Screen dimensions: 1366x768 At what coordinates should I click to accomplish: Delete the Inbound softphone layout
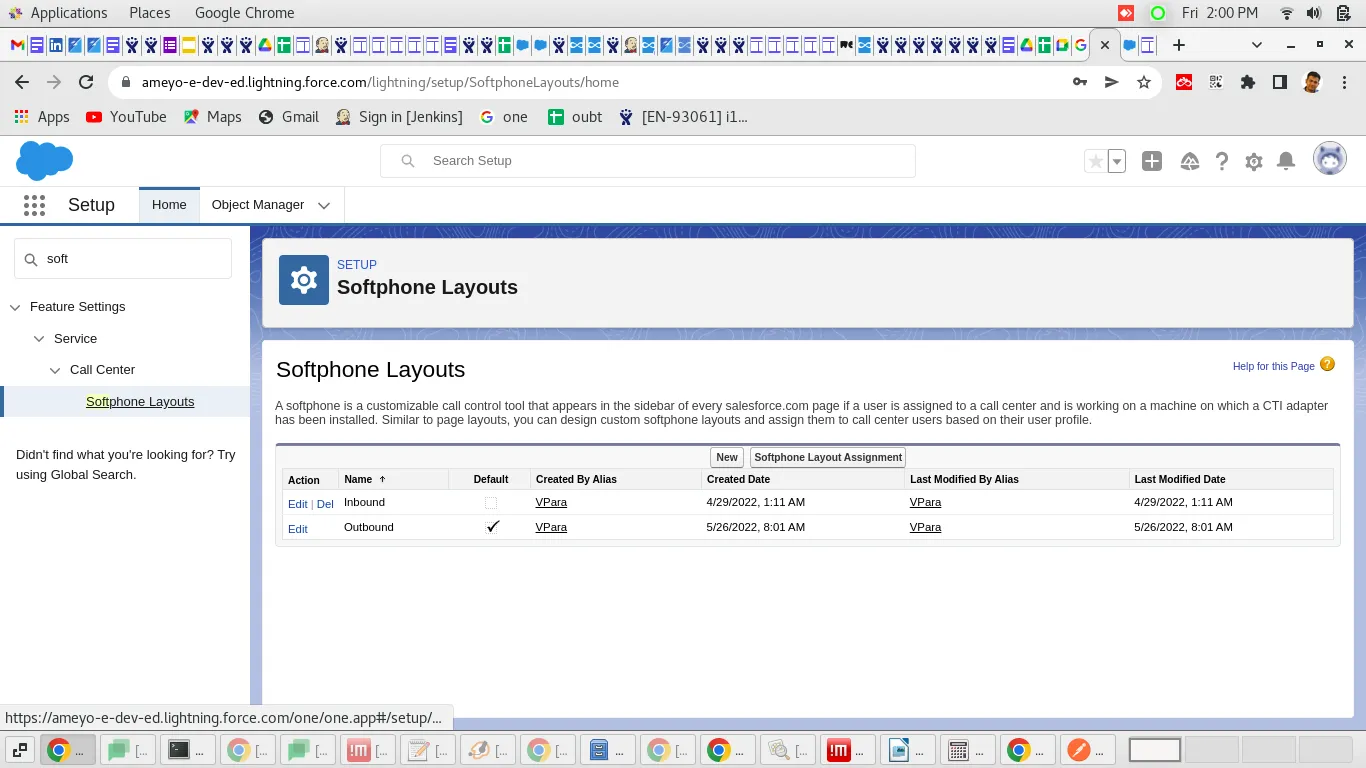325,504
